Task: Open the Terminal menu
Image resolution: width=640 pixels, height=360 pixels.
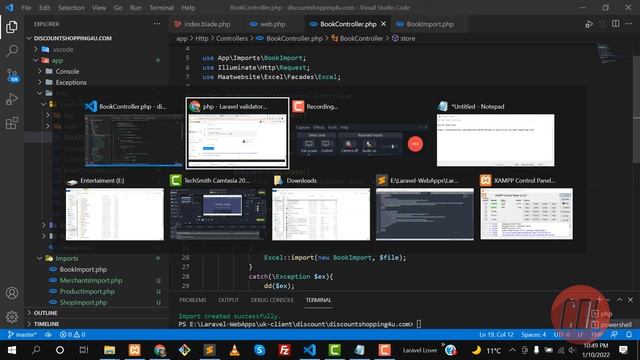Action: [161, 8]
